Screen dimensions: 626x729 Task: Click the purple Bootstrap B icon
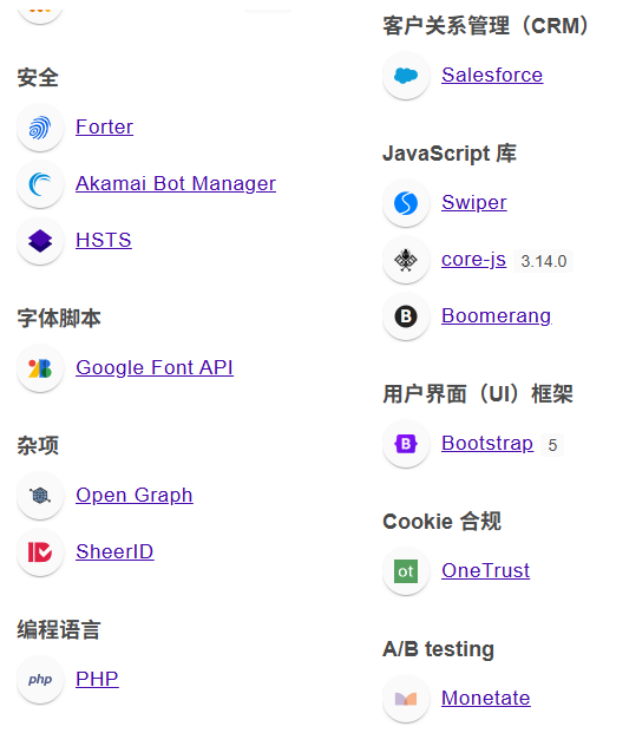point(406,444)
